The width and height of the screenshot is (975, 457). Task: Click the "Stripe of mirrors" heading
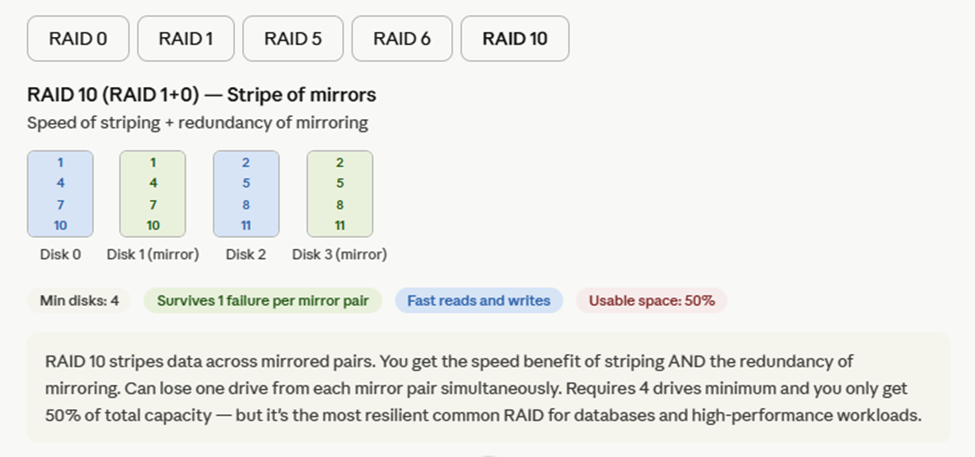click(x=202, y=96)
